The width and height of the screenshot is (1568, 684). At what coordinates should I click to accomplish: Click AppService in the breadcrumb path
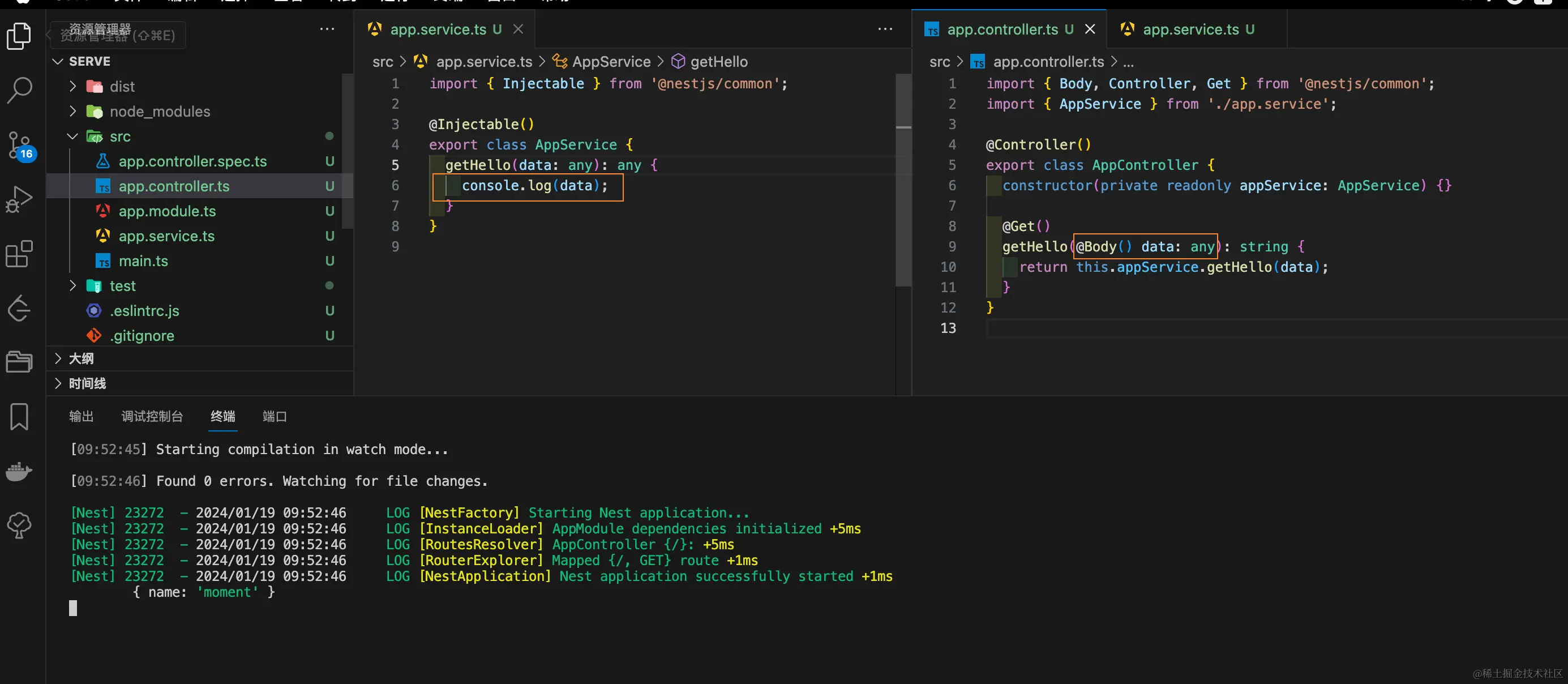[x=611, y=62]
